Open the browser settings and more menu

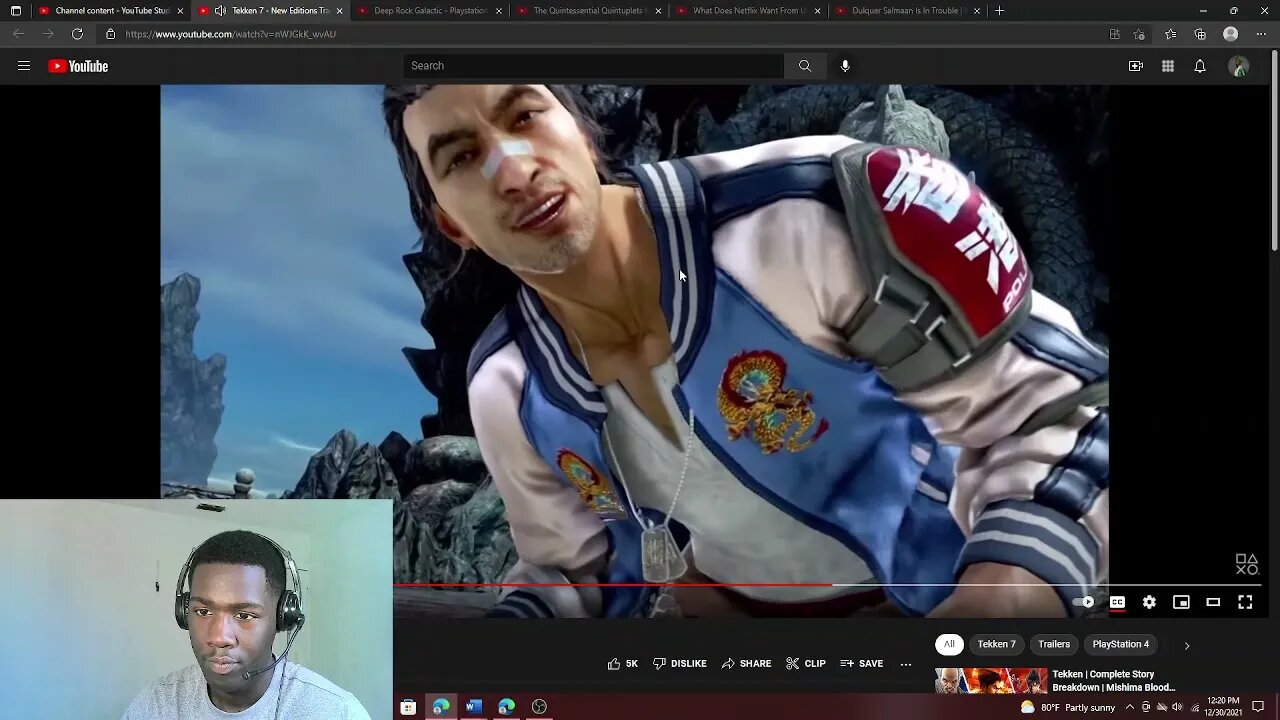click(1261, 34)
